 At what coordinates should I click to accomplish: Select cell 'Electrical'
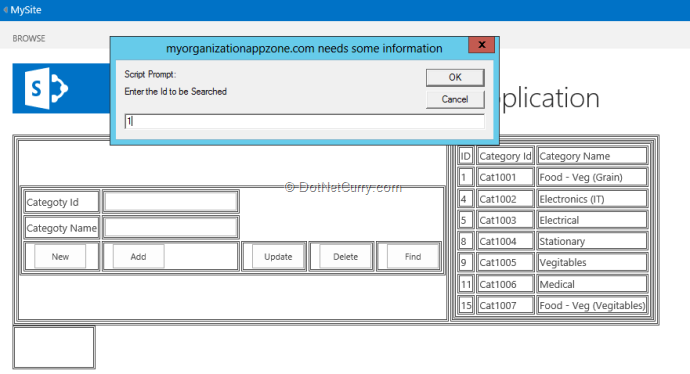click(592, 220)
